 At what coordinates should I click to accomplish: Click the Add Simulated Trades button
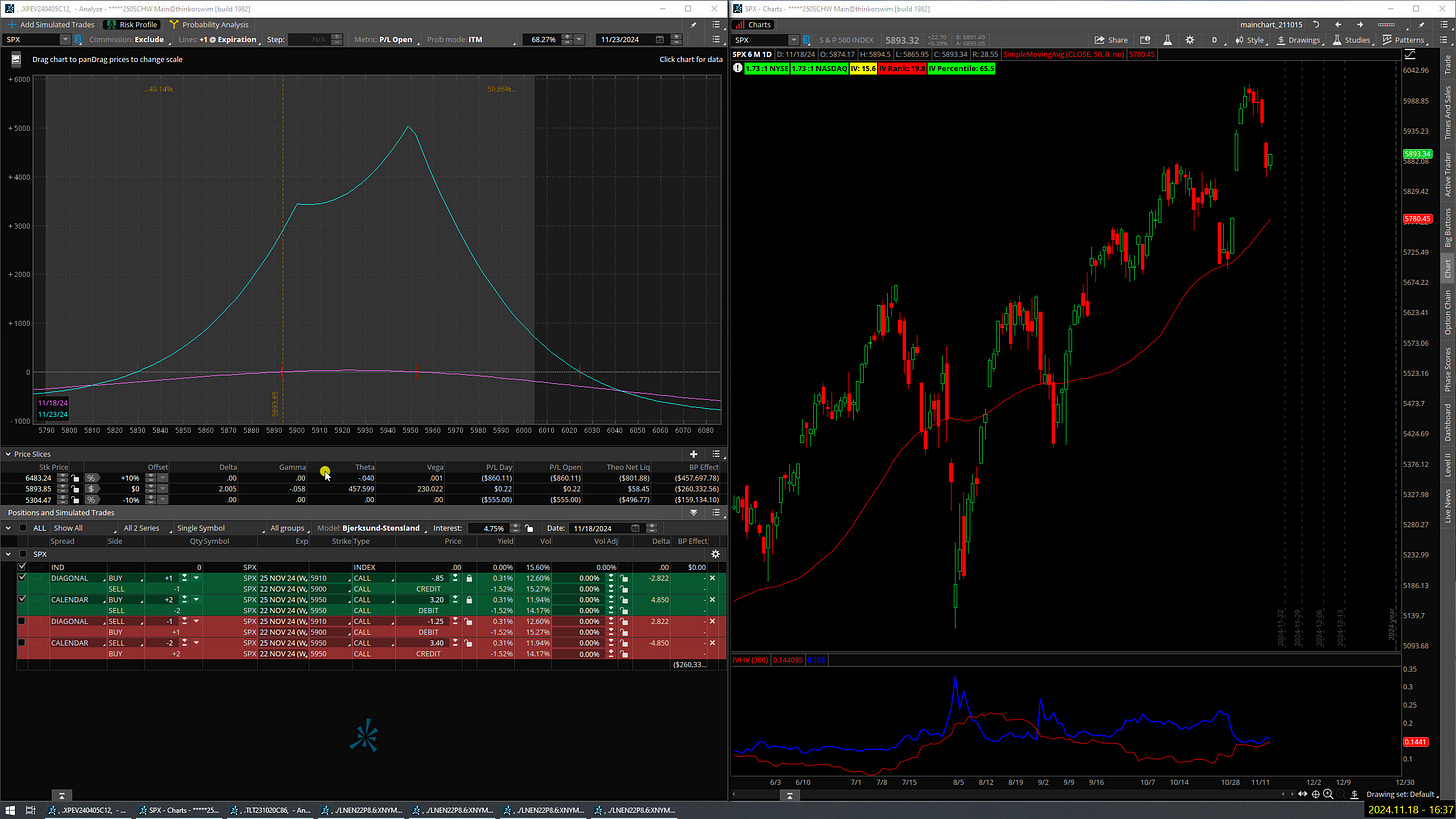(x=55, y=24)
